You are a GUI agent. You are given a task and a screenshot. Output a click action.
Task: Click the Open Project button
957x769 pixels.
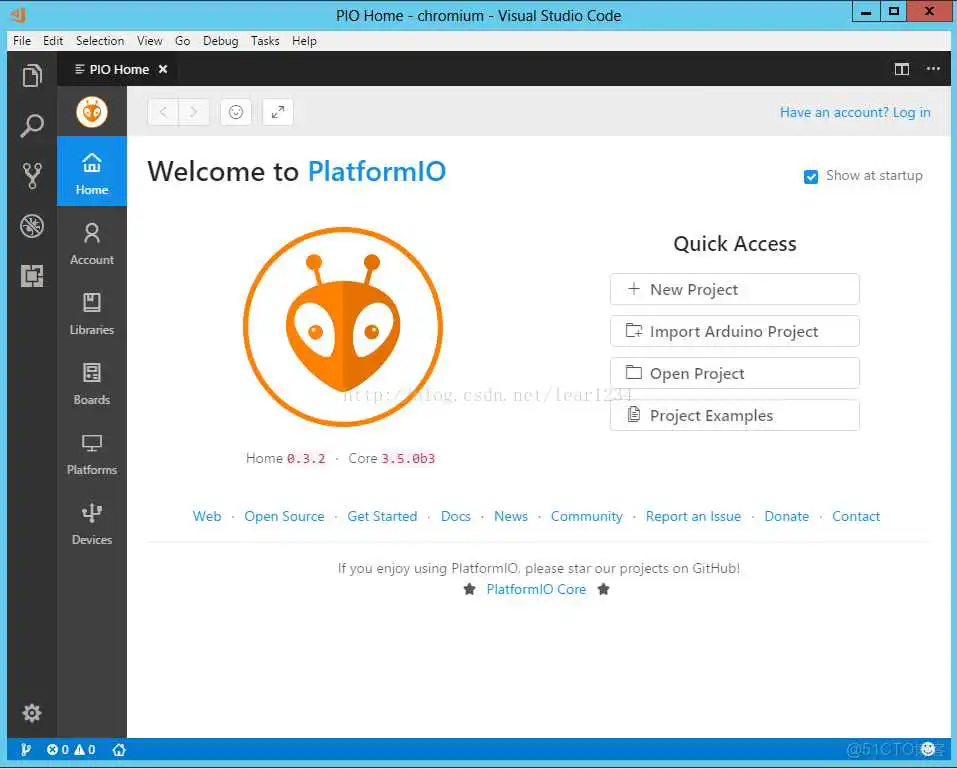pyautogui.click(x=734, y=374)
